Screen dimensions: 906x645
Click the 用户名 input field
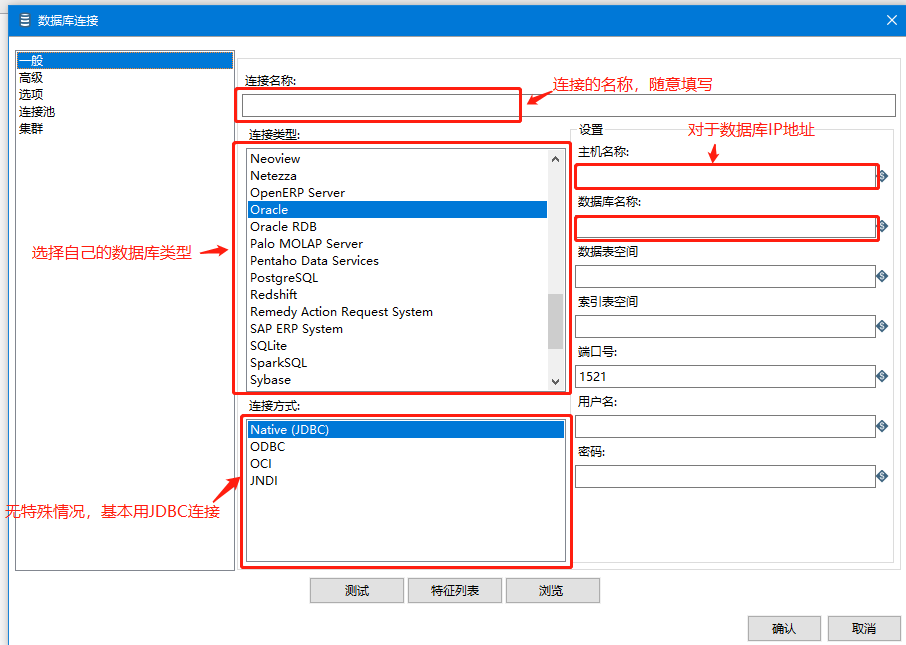pos(725,427)
